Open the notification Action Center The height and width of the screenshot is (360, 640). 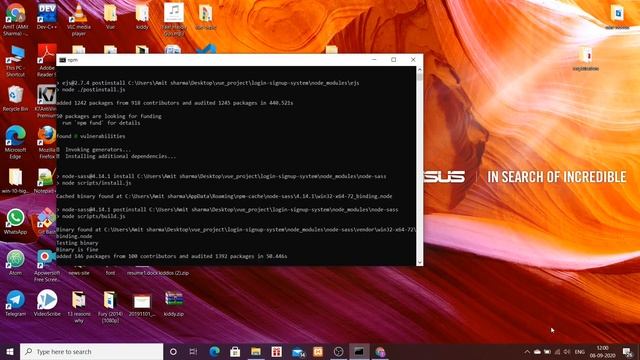[628, 351]
